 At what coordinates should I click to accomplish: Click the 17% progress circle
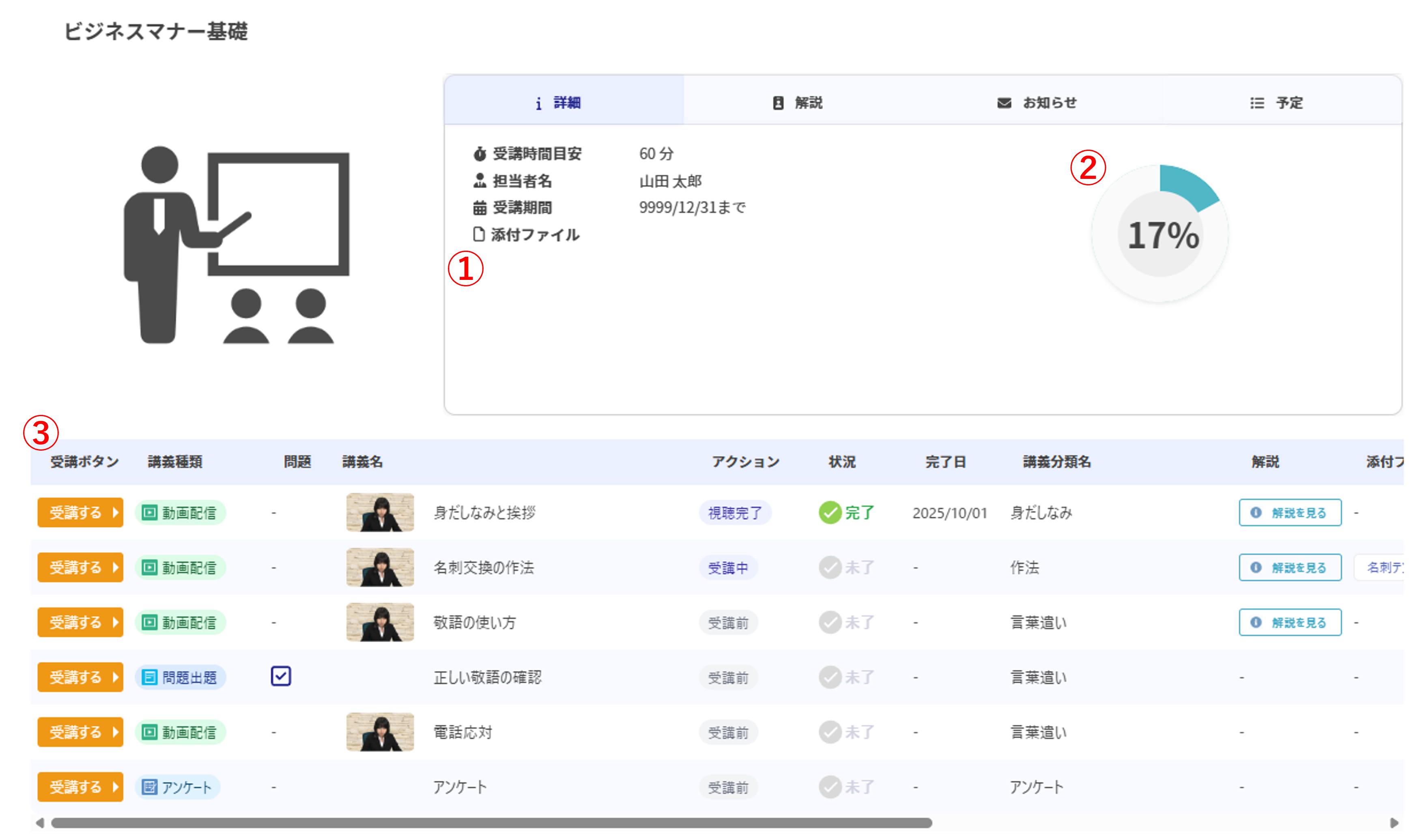click(1161, 234)
